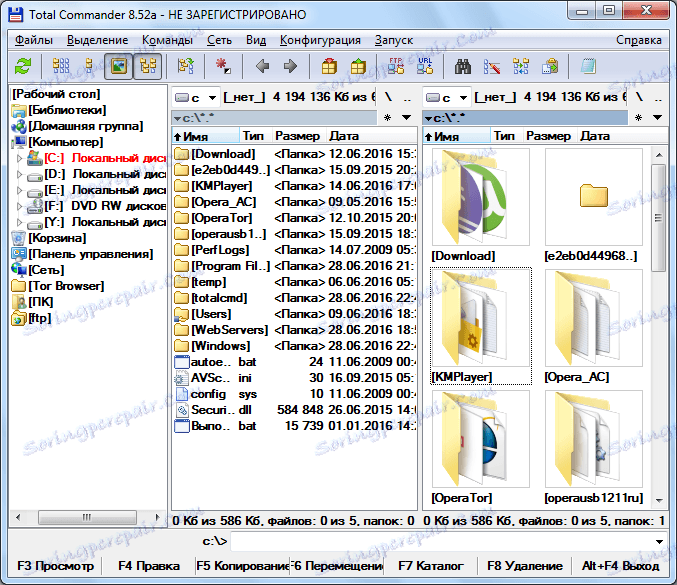Viewport: 677px width, 585px height.
Task: Click the [Download] folder thumbnail
Action: [481, 197]
